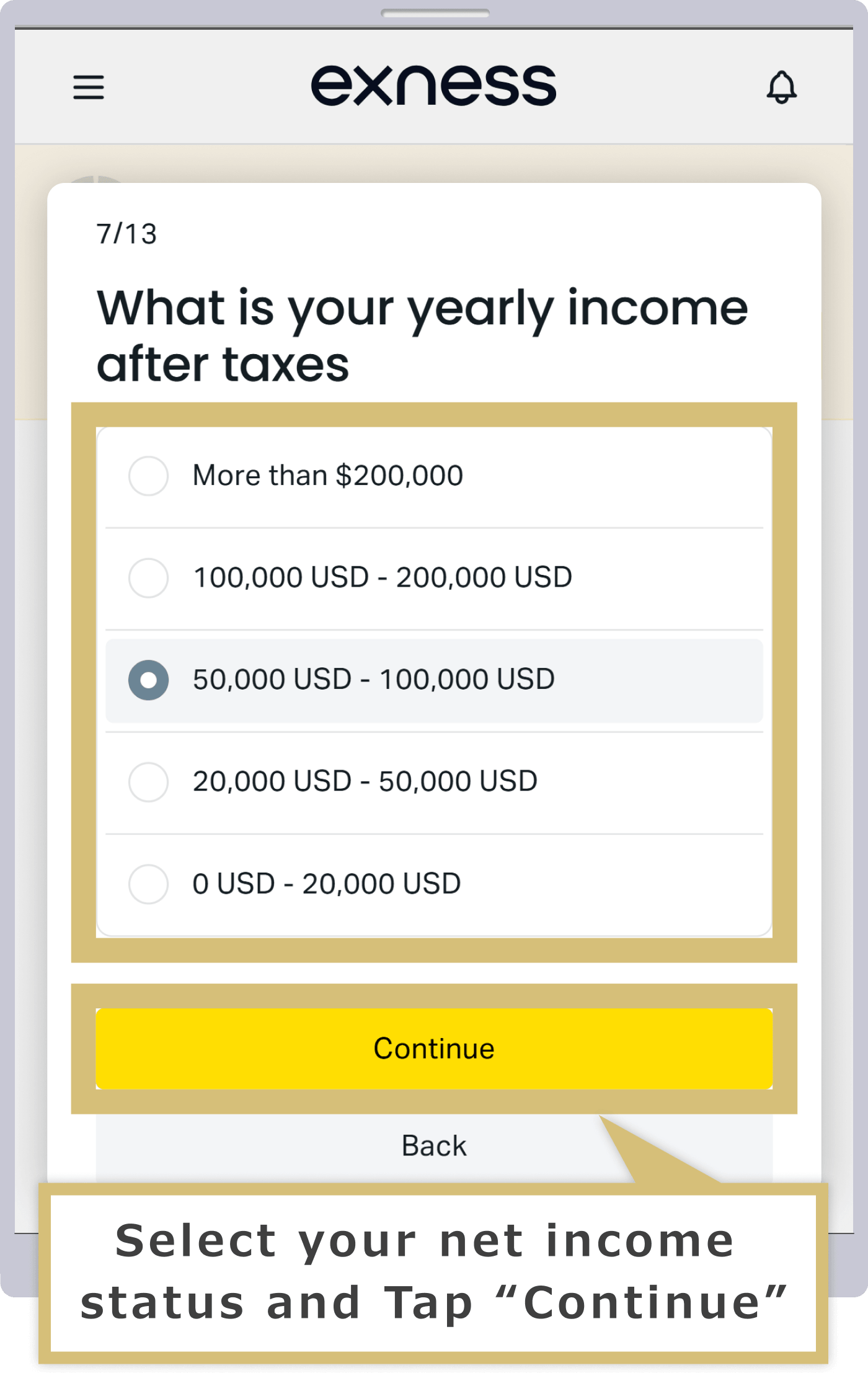Screen dimensions: 868x1373
Task: Click the "Select your net income status" instruction callout
Action: click(433, 1273)
